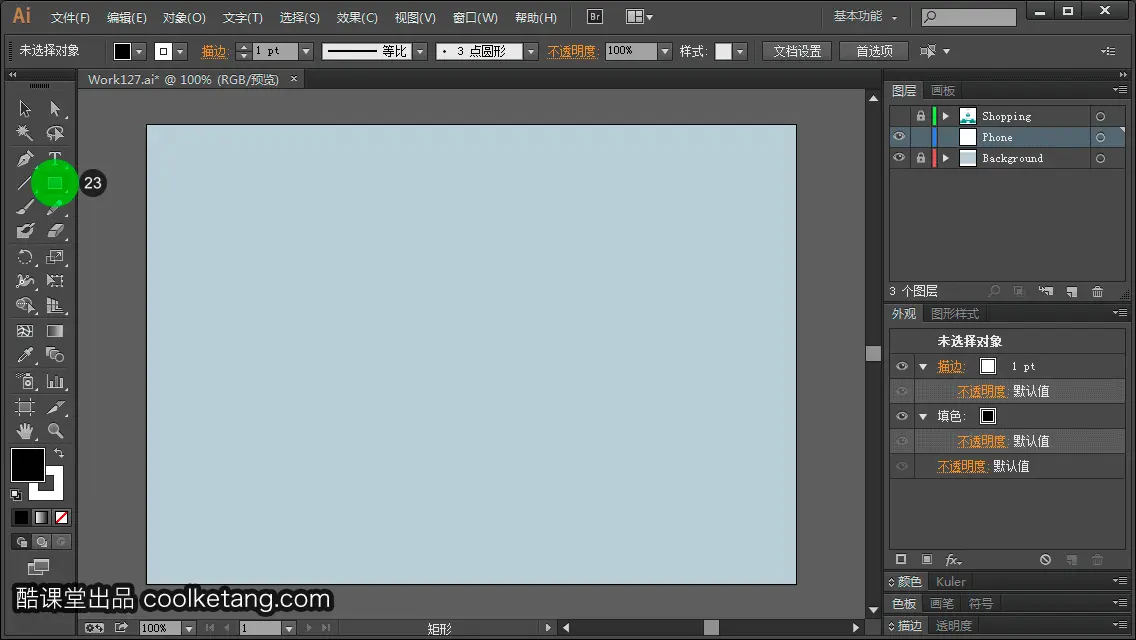
Task: Click the Preferences button
Action: point(874,51)
